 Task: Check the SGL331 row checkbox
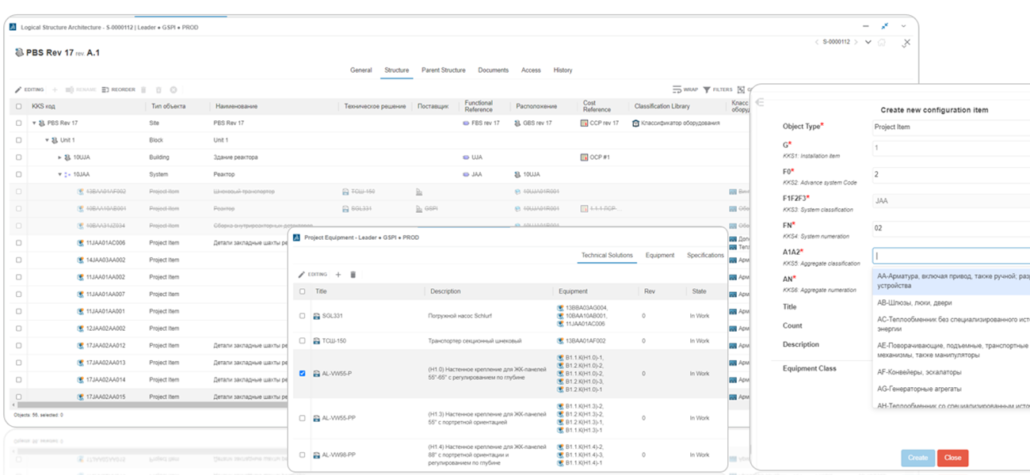click(x=303, y=316)
